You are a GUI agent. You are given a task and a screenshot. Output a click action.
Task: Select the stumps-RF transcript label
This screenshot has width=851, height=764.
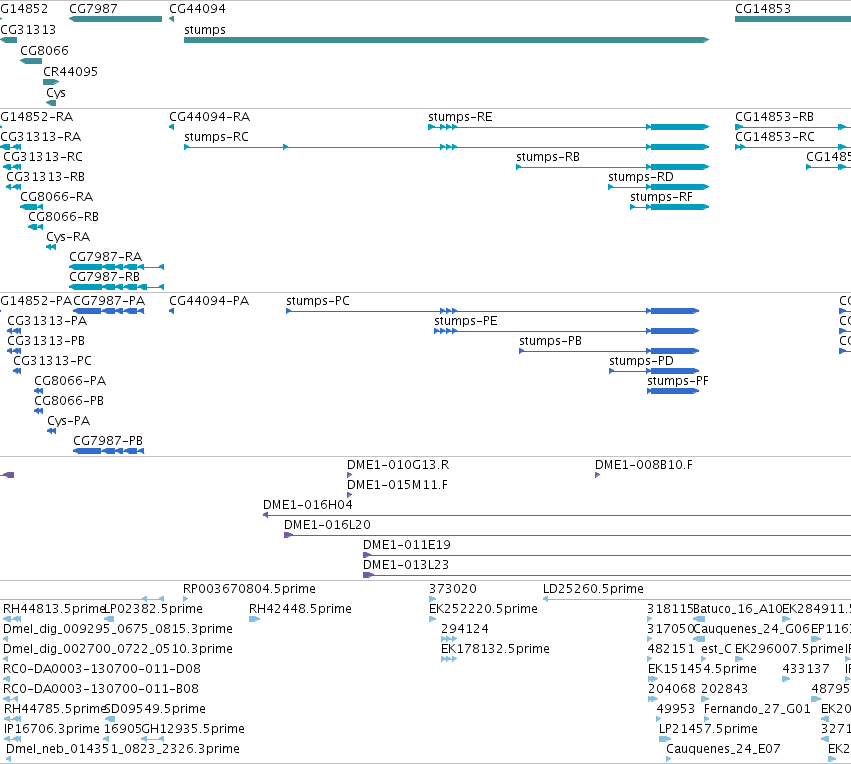coord(661,197)
